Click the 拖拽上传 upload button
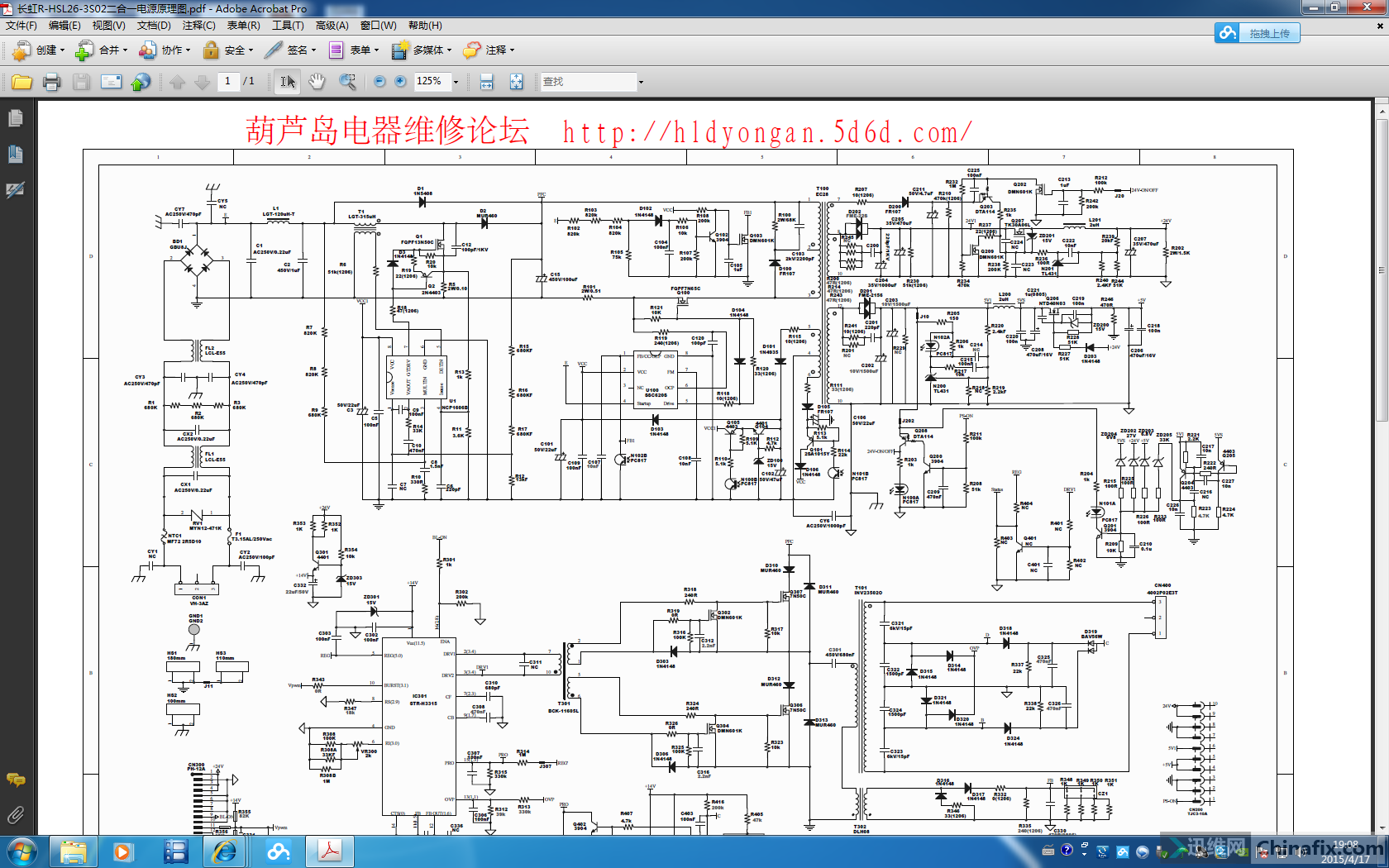The height and width of the screenshot is (868, 1389). 1257,33
